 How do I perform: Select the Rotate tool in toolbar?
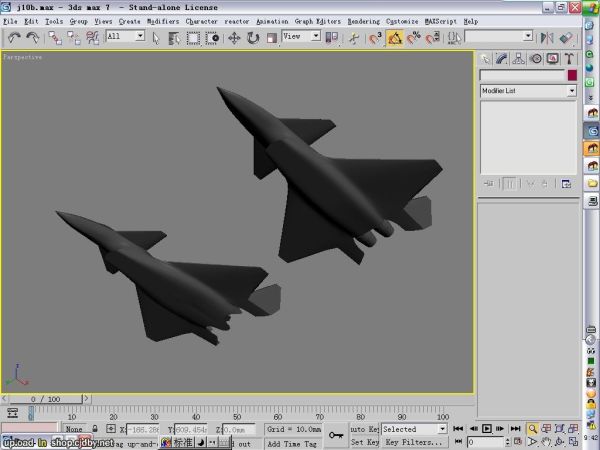pyautogui.click(x=253, y=37)
